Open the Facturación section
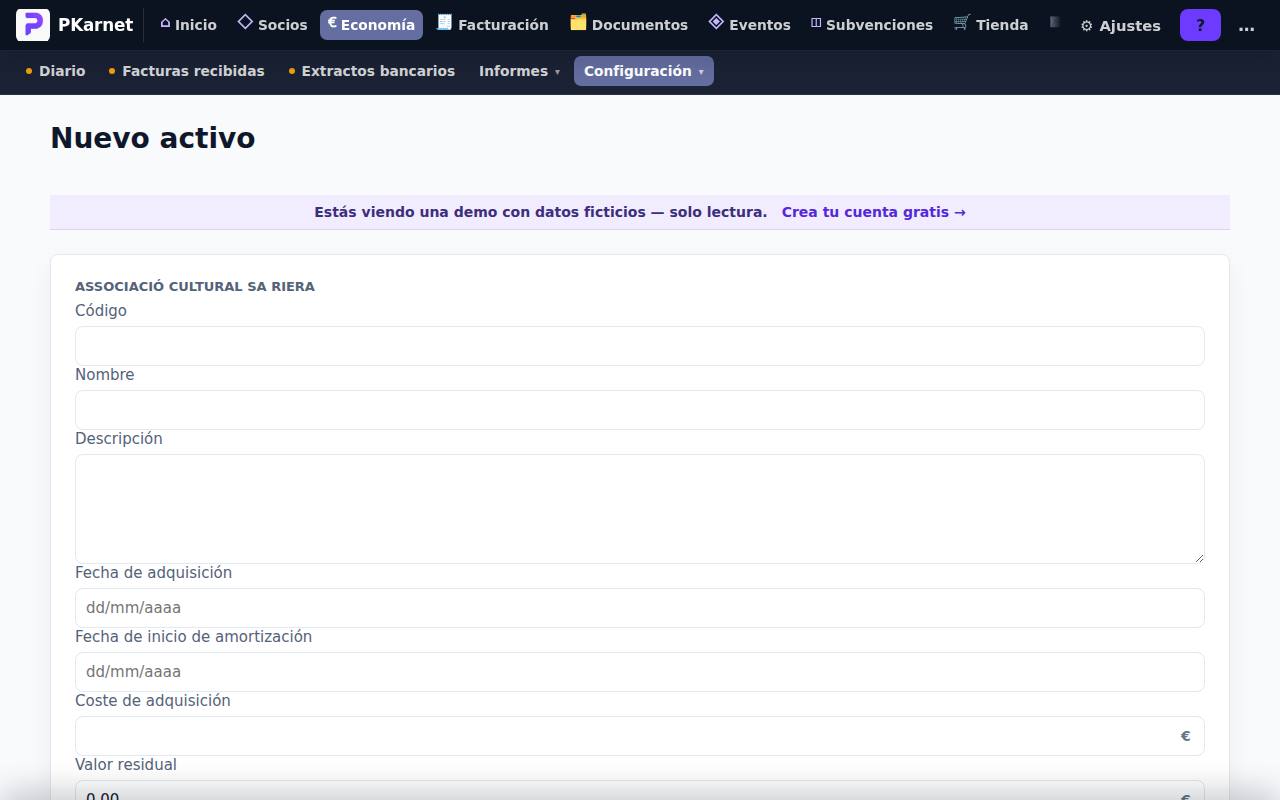The width and height of the screenshot is (1280, 800). click(x=493, y=25)
